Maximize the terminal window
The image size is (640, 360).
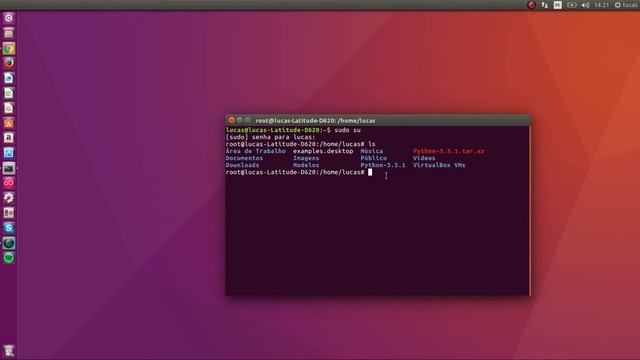[247, 120]
